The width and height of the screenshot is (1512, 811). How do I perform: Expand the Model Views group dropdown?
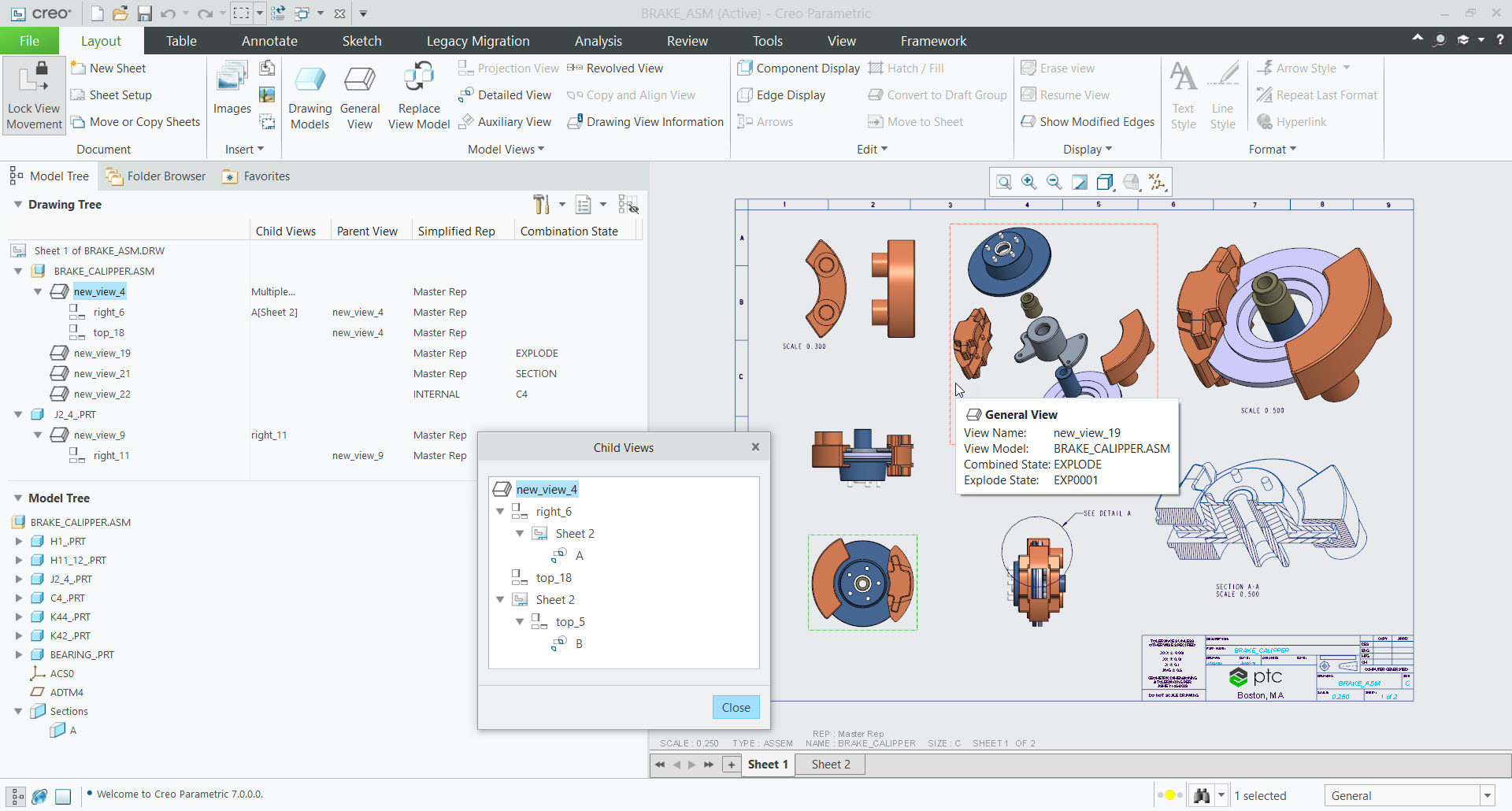point(506,150)
